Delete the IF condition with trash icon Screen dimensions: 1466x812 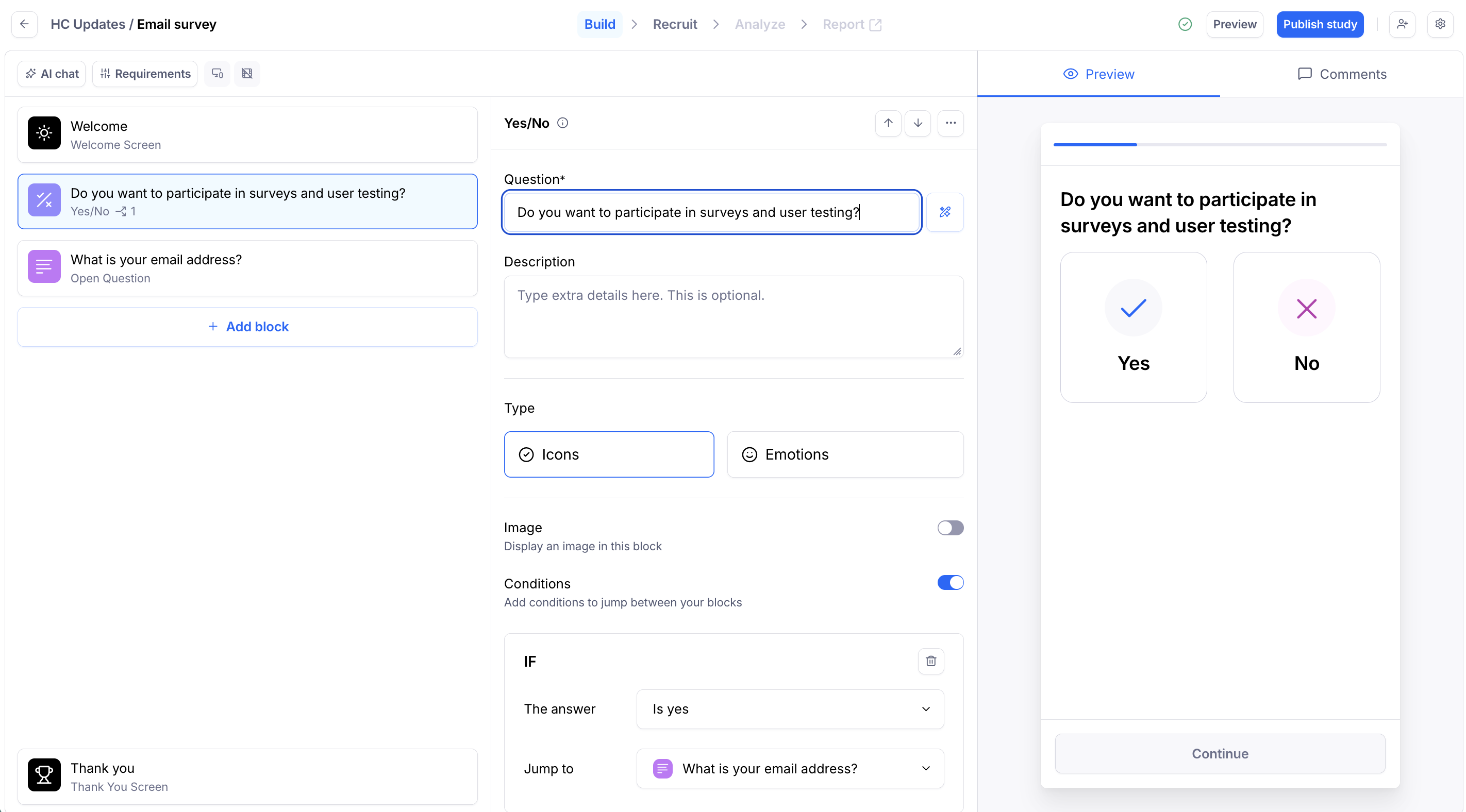pos(930,661)
